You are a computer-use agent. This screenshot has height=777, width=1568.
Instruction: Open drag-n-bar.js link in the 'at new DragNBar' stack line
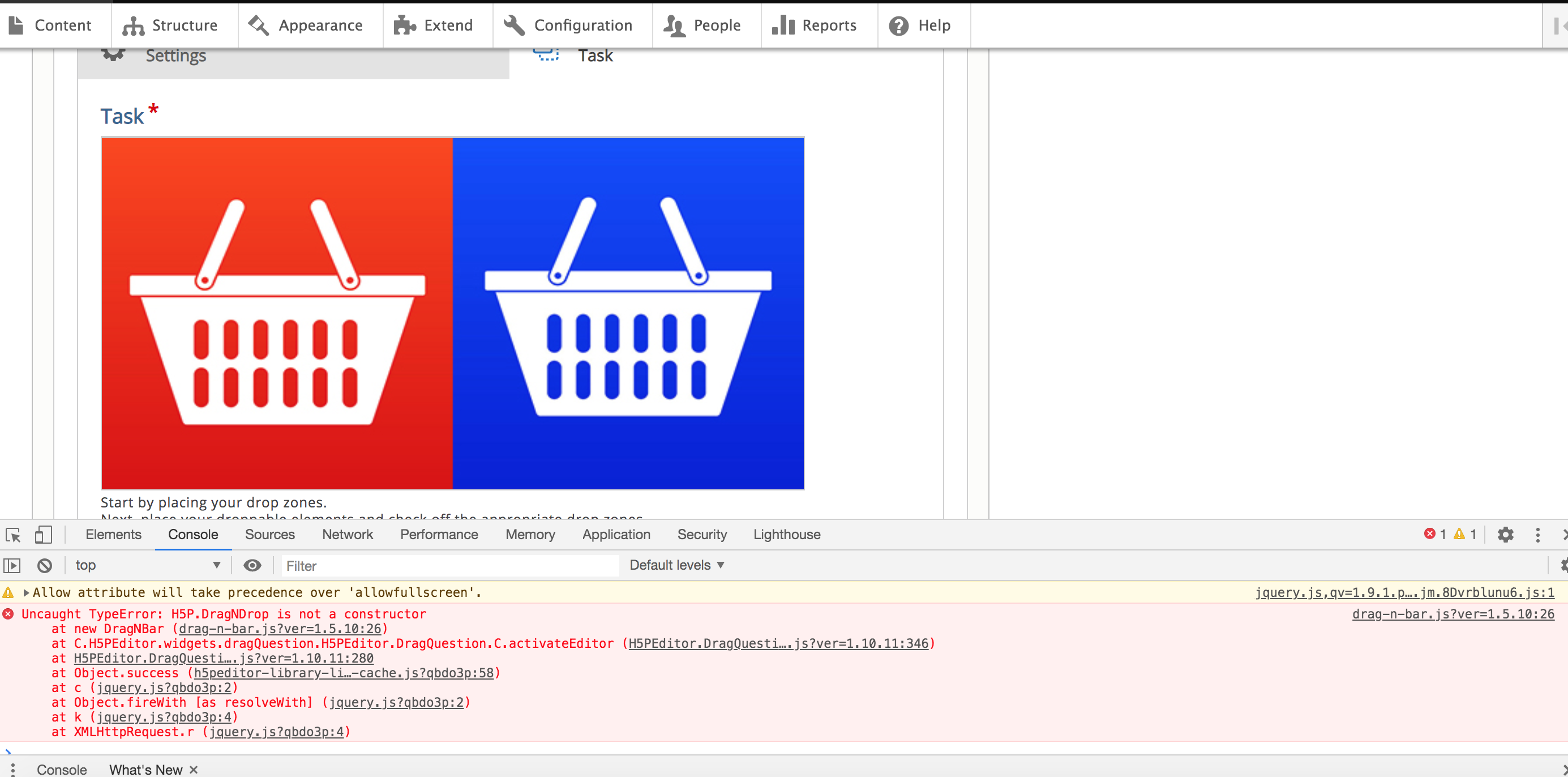coord(280,629)
